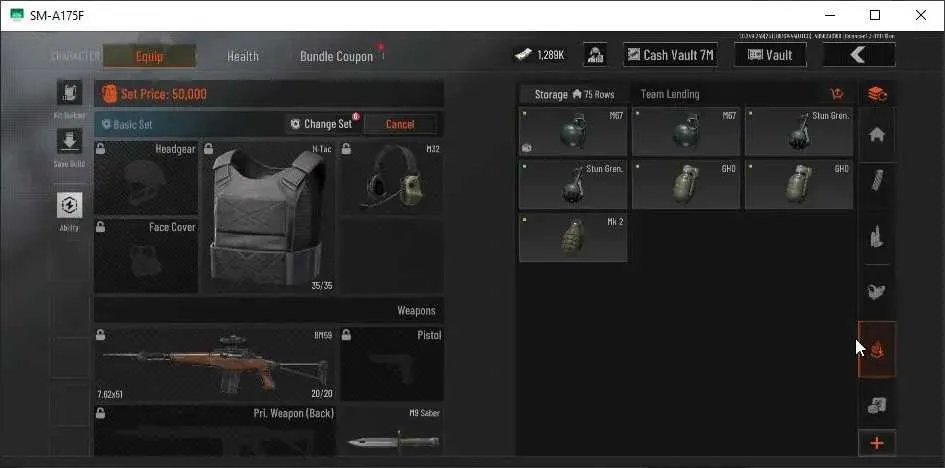Toggle the lock on Pistol slot
Screen dimensions: 945x468
pos(346,335)
